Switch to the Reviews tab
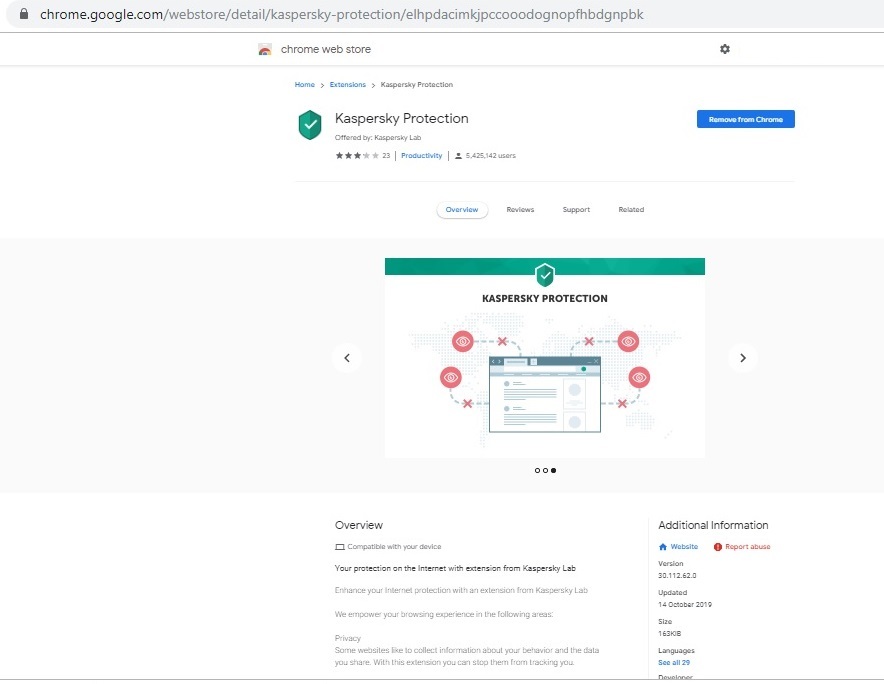884x684 pixels. pyautogui.click(x=520, y=210)
